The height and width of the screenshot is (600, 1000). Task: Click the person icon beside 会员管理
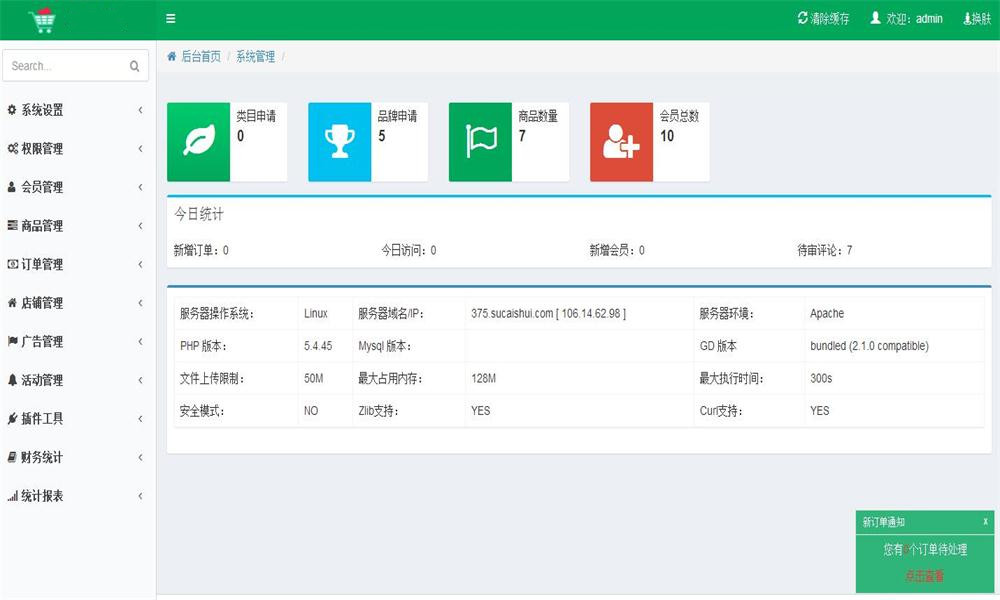(x=11, y=187)
